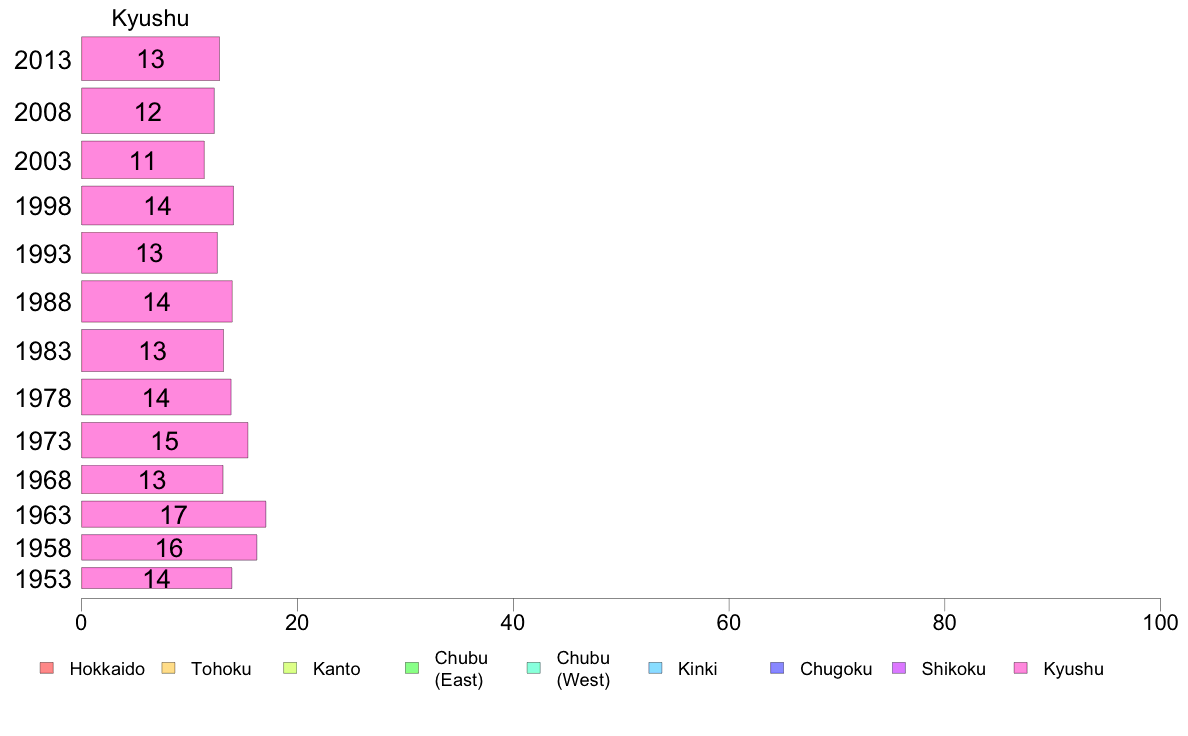1188x736 pixels.
Task: Click the Kinki blue legend swatch
Action: tap(655, 668)
